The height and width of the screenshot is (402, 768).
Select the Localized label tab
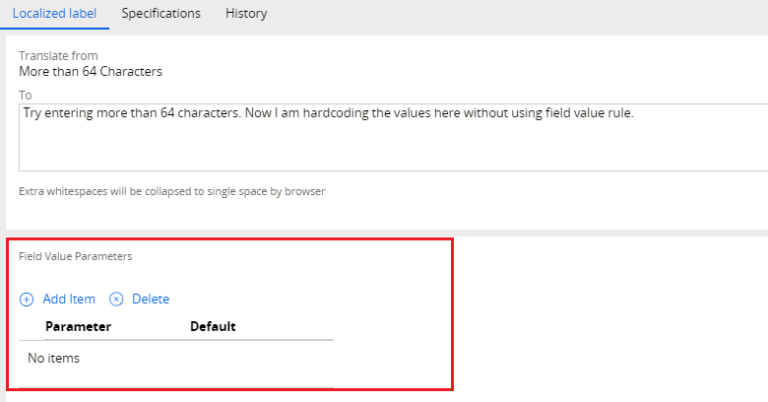(54, 14)
